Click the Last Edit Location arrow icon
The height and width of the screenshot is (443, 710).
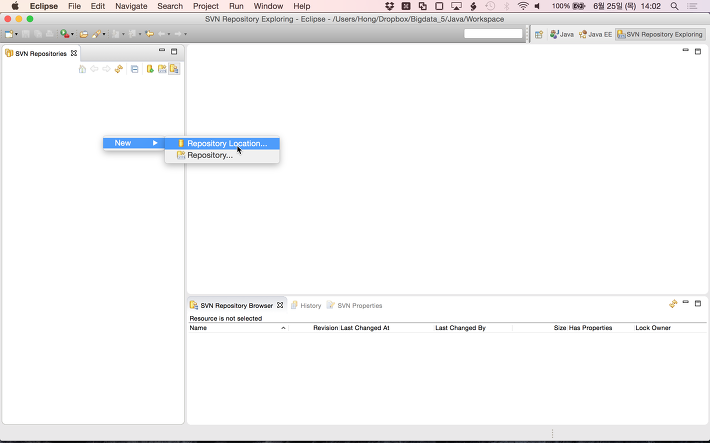(149, 34)
